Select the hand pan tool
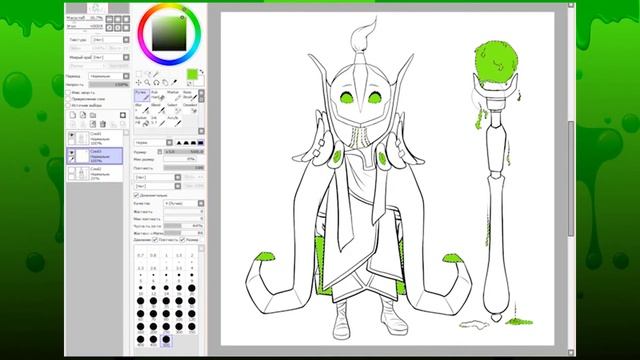The image size is (640, 360). point(165,82)
